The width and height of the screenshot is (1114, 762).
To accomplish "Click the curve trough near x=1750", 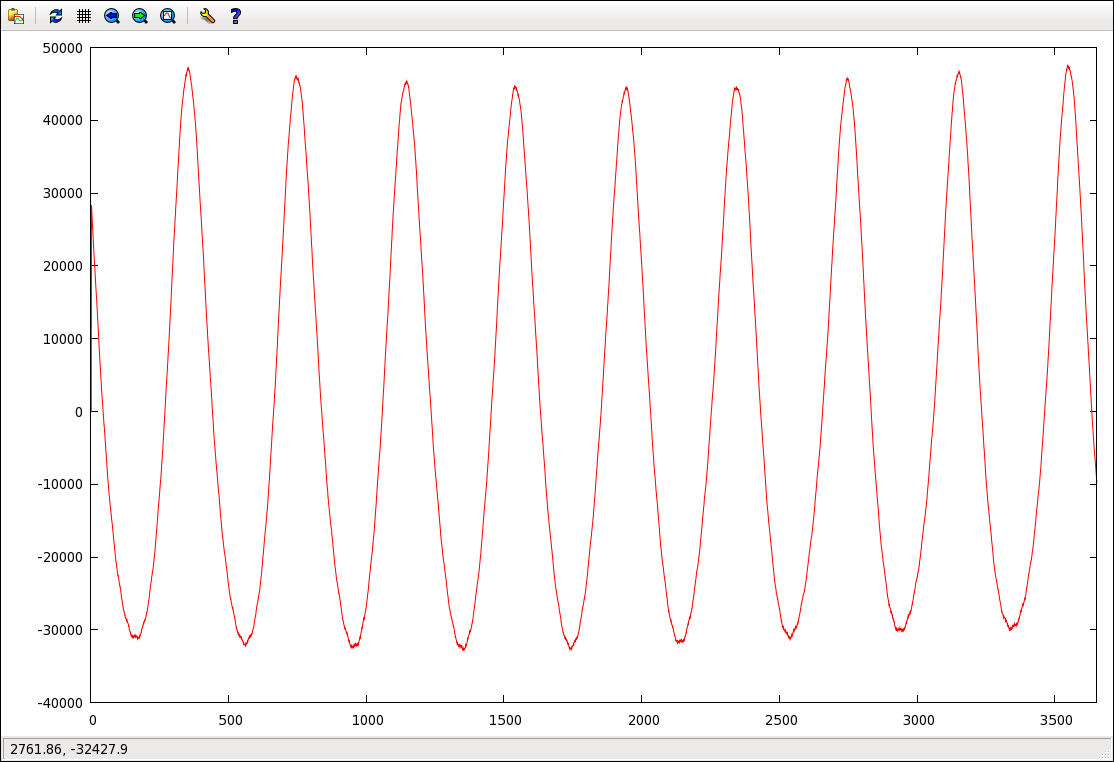I will 570,647.
